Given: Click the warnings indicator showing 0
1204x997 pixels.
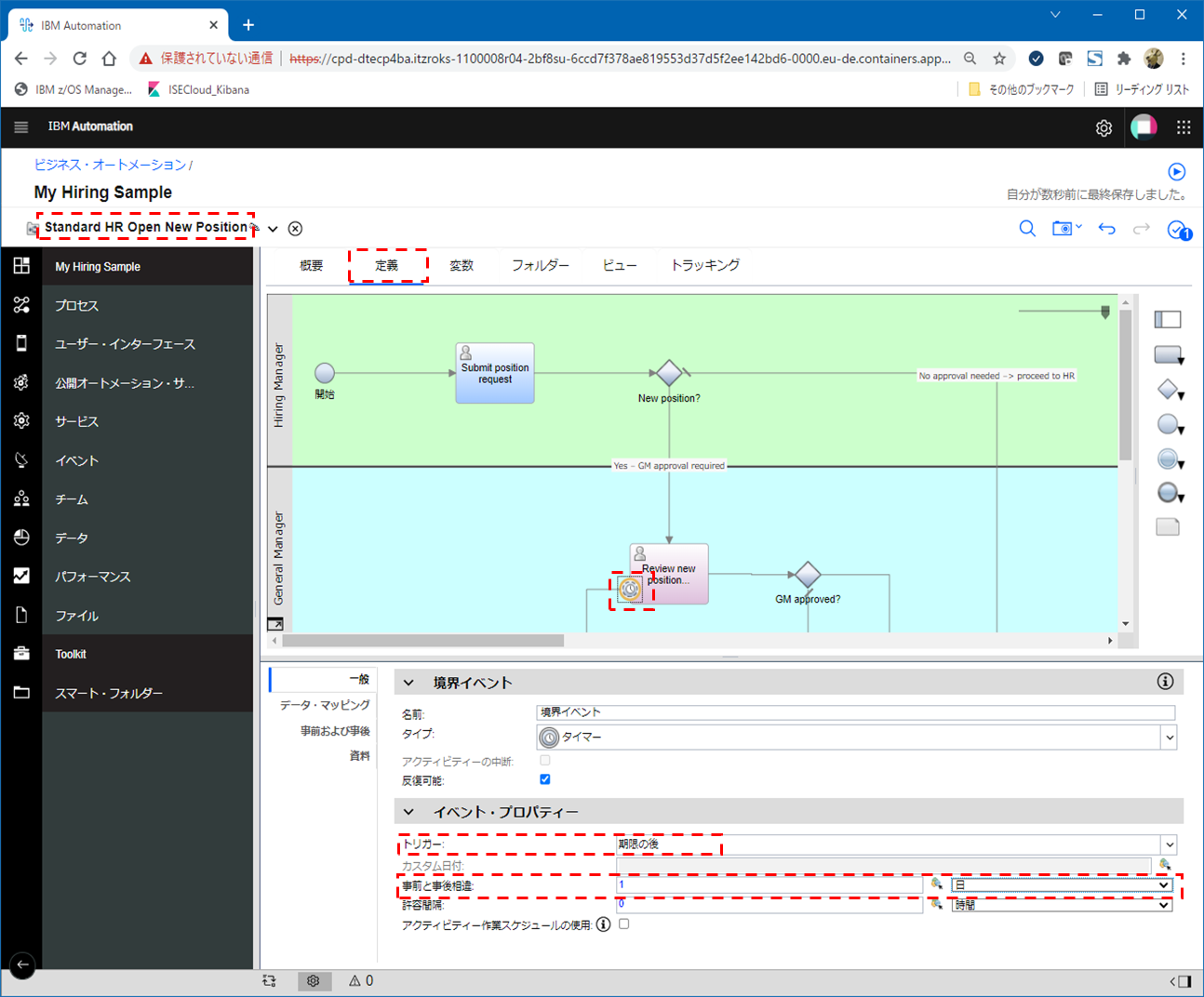Looking at the screenshot, I should tap(361, 981).
